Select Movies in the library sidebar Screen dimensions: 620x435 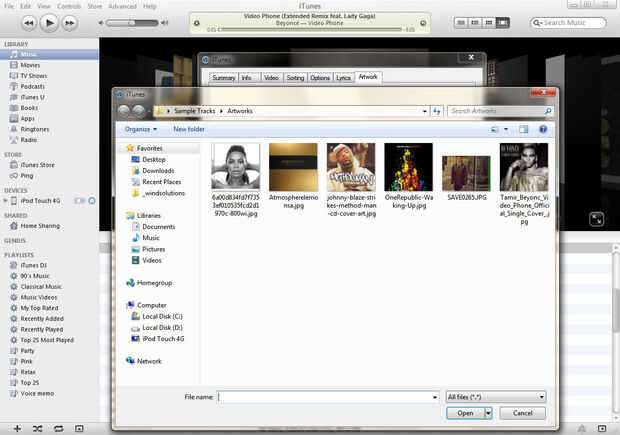[x=30, y=65]
